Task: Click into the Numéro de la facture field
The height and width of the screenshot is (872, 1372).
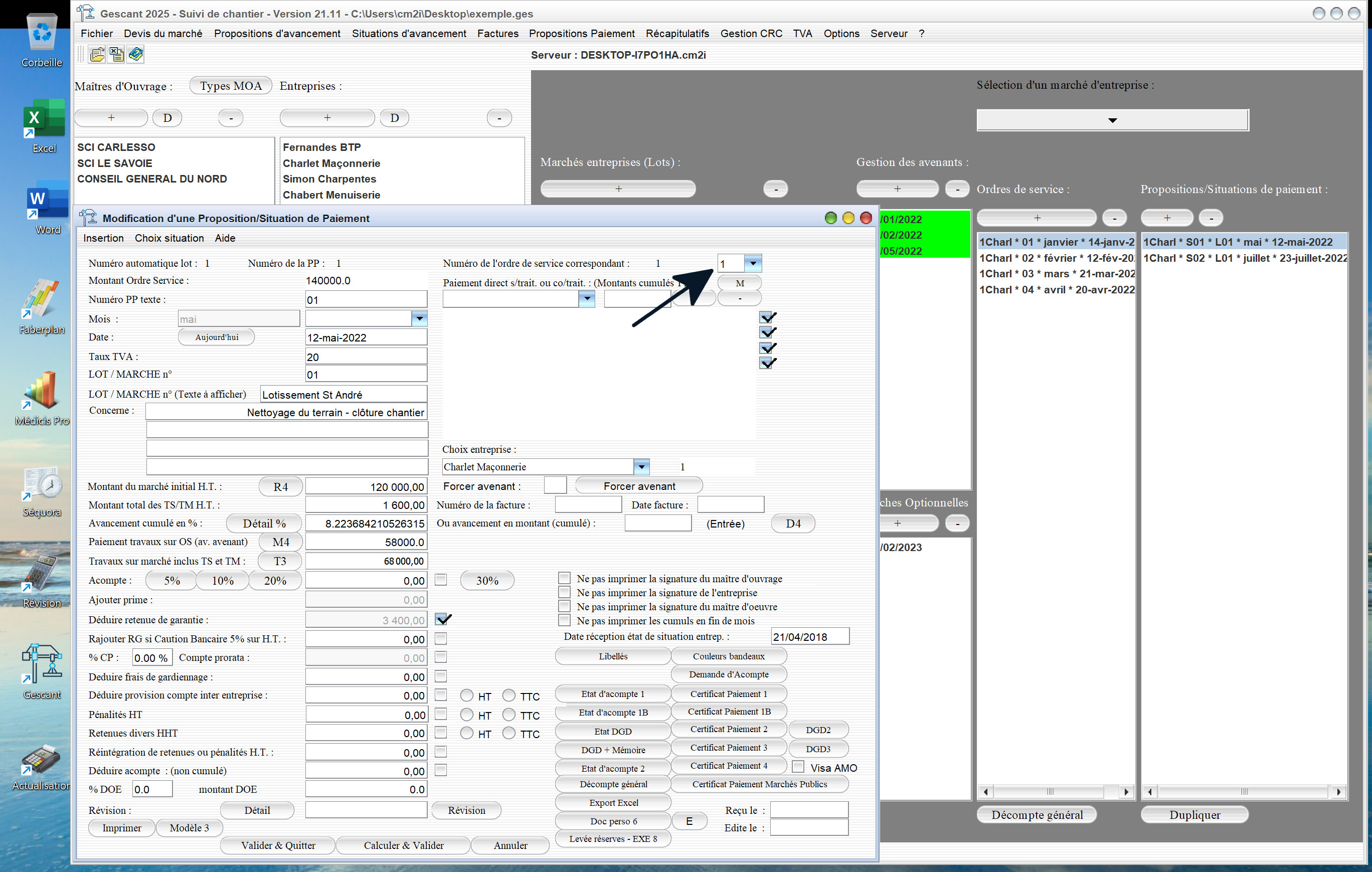Action: coord(588,504)
